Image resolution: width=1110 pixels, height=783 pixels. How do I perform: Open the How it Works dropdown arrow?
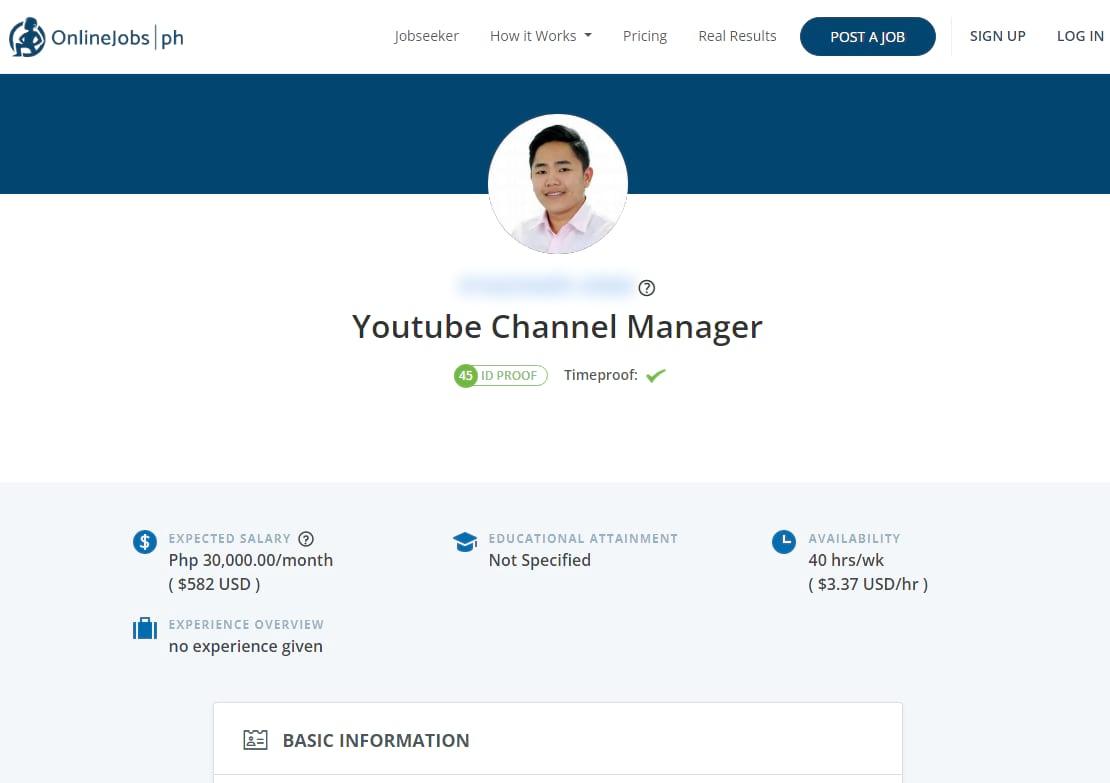588,35
